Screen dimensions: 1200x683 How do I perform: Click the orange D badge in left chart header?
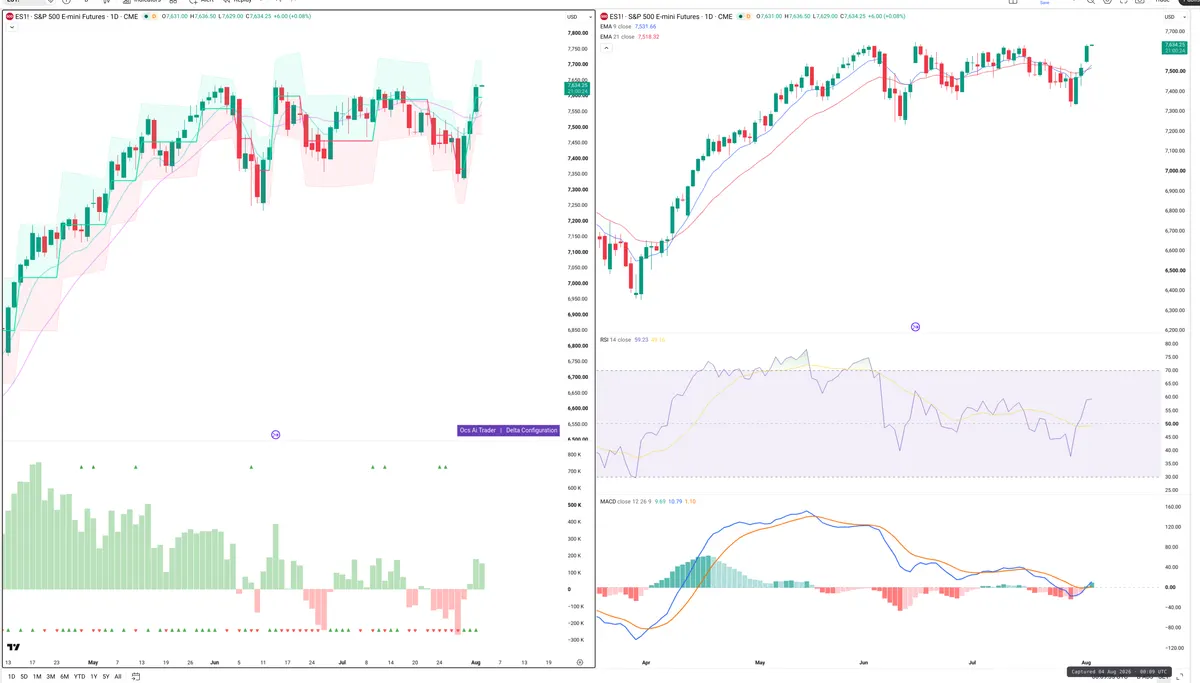click(154, 17)
